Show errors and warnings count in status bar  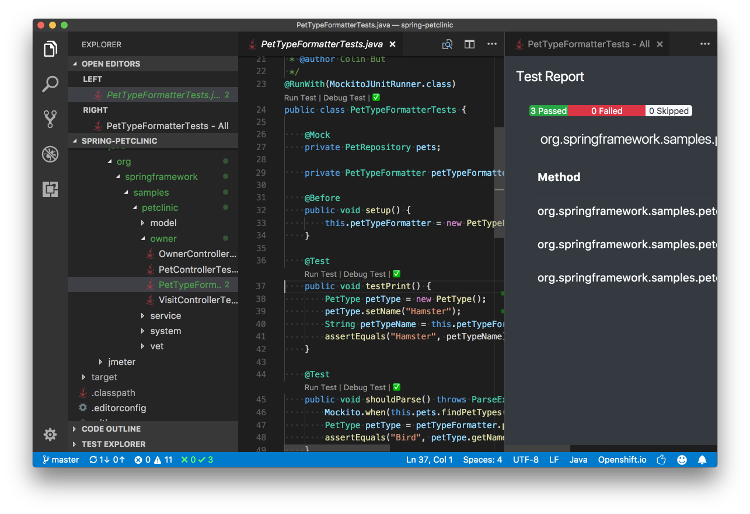pyautogui.click(x=153, y=459)
